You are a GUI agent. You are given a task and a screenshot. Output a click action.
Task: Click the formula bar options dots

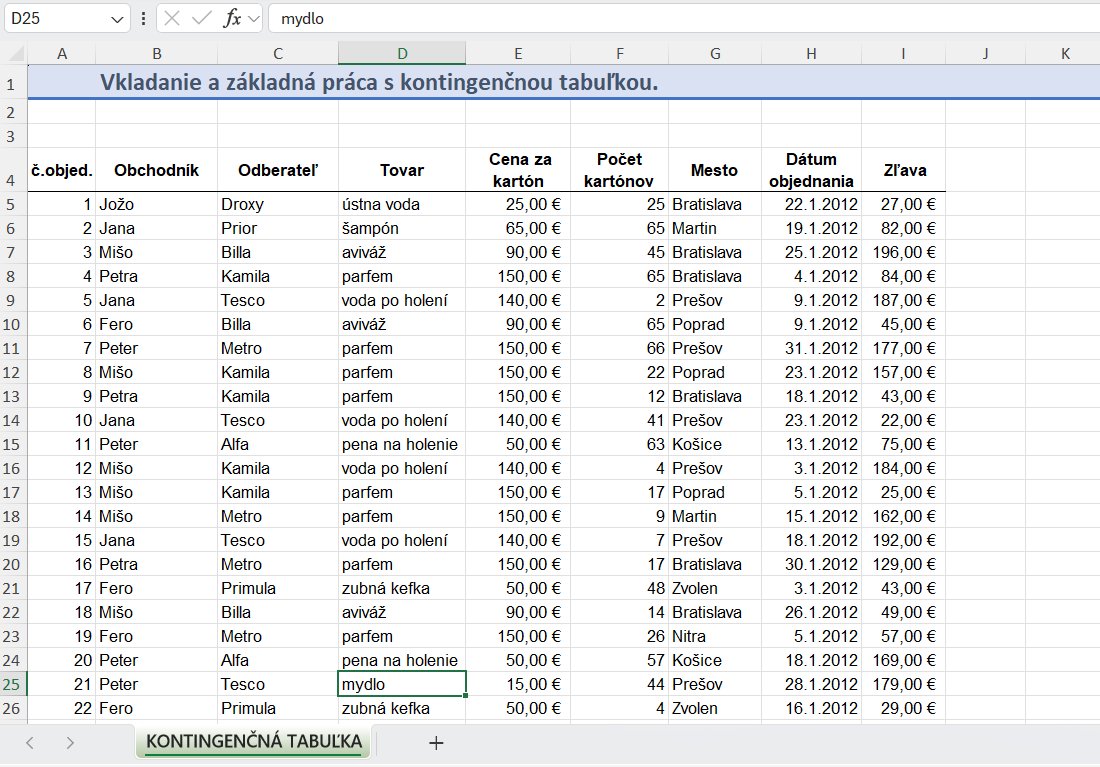(144, 19)
